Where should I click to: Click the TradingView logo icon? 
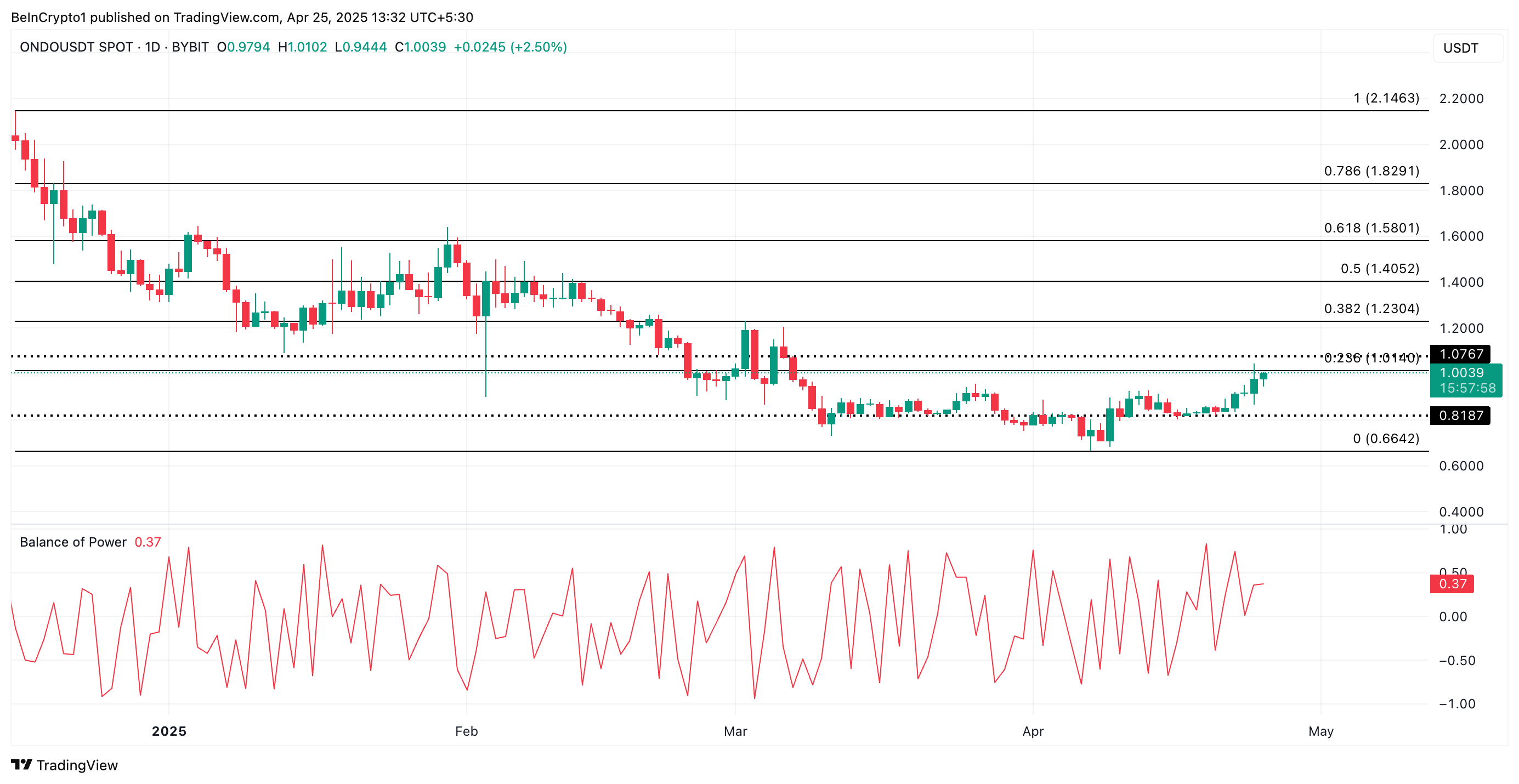tap(21, 765)
